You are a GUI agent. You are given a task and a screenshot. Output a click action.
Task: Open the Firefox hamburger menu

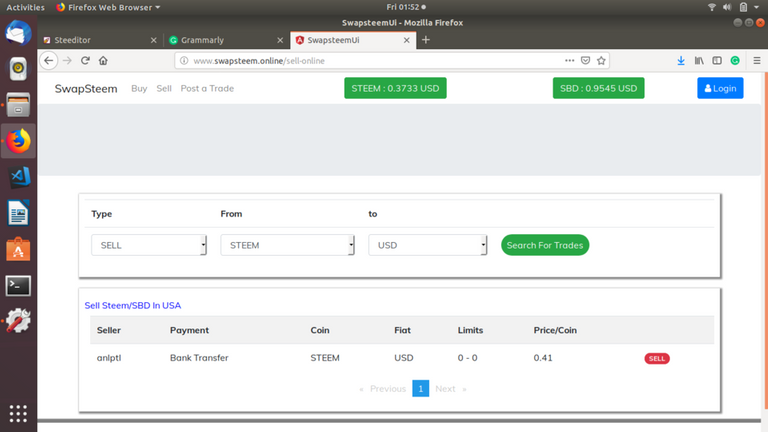coord(757,61)
